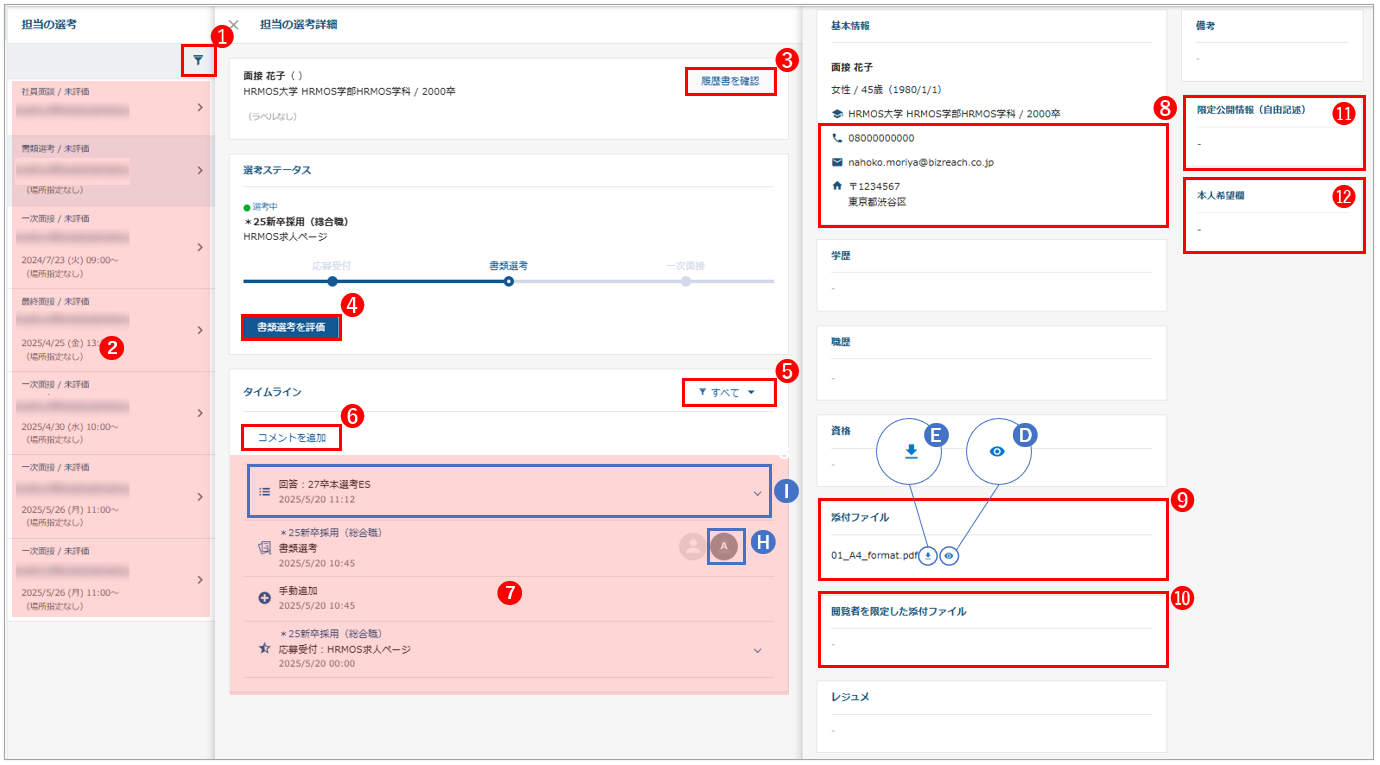1380x765 pixels.
Task: Close the 担当の選考詳細 panel with X
Action: pyautogui.click(x=234, y=25)
